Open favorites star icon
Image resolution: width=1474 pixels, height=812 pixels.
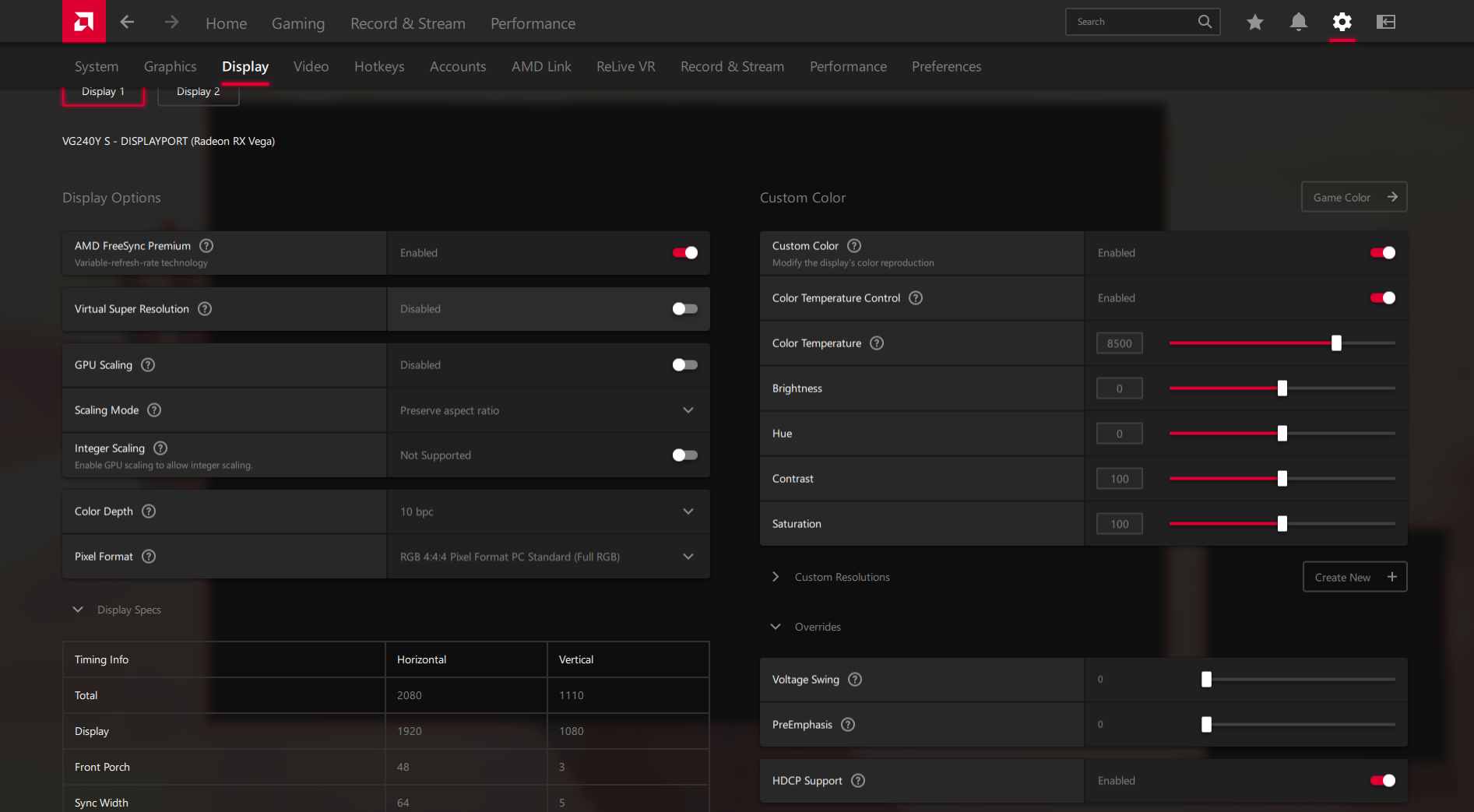point(1254,22)
